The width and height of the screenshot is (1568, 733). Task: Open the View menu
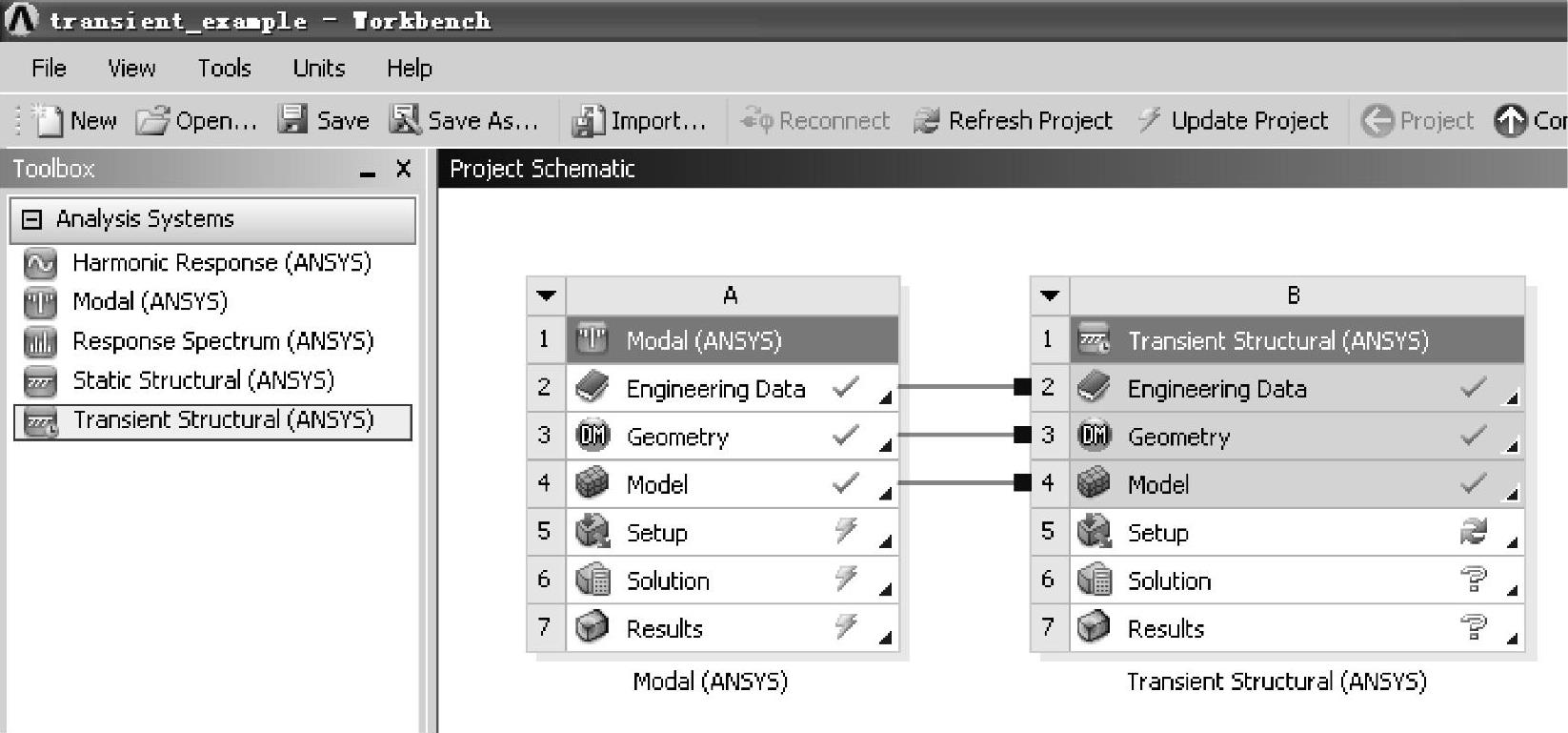(x=131, y=68)
